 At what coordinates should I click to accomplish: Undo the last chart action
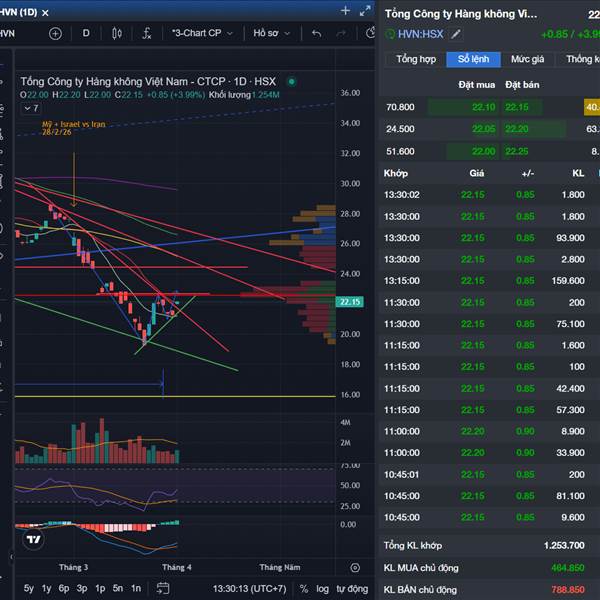(x=316, y=34)
